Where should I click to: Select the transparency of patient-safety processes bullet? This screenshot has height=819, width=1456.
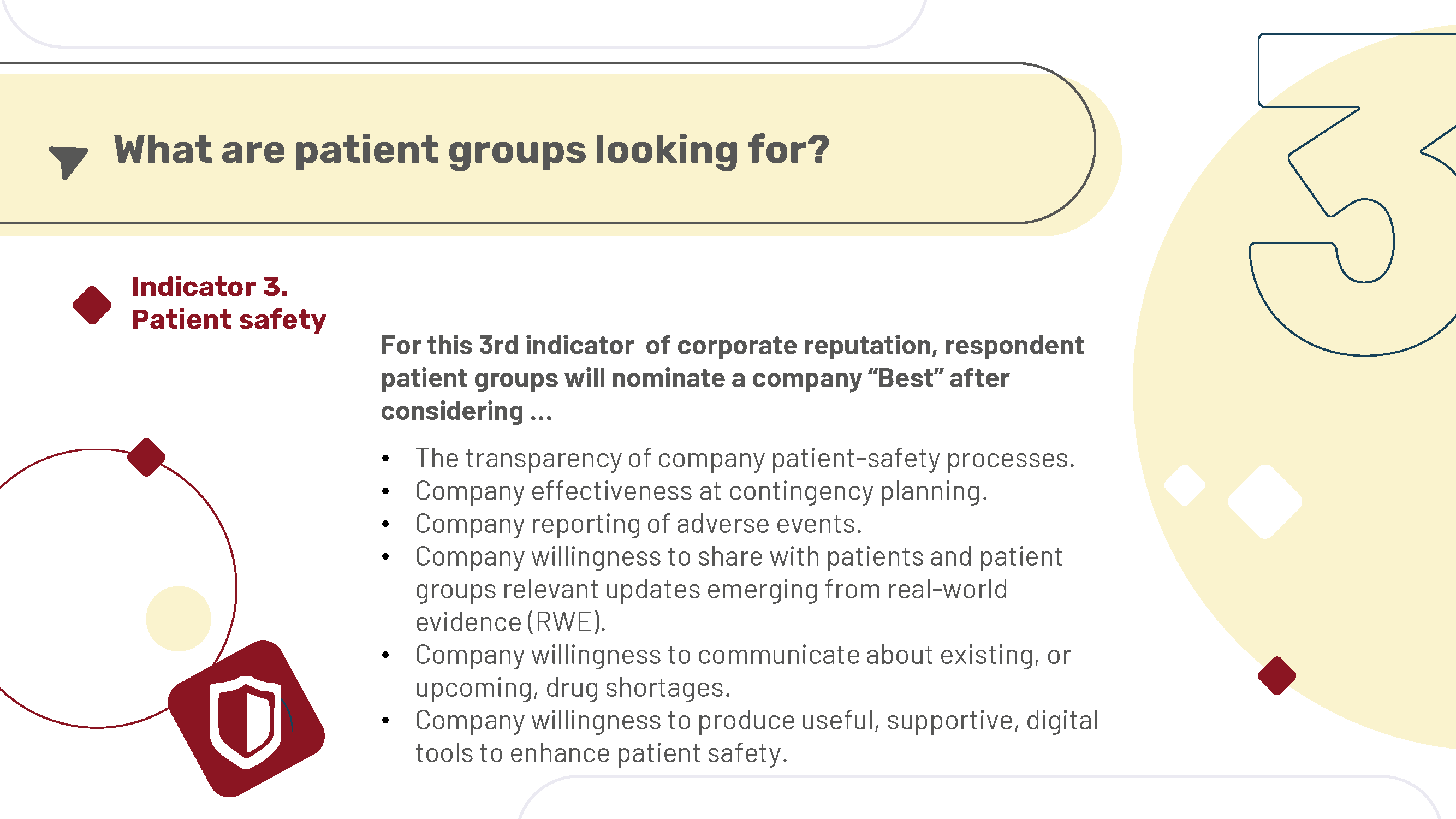click(x=745, y=459)
